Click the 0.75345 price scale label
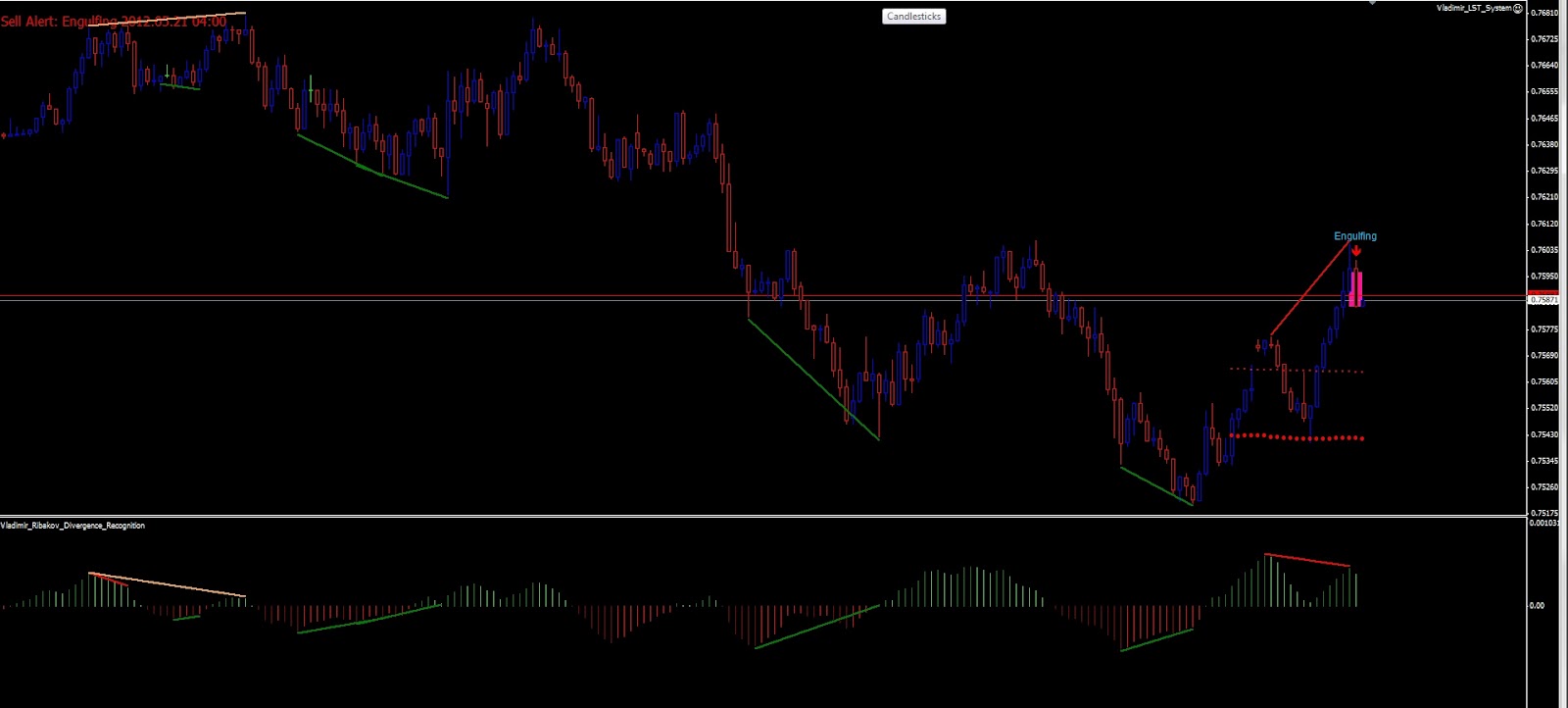The width and height of the screenshot is (1568, 708). [x=1544, y=461]
